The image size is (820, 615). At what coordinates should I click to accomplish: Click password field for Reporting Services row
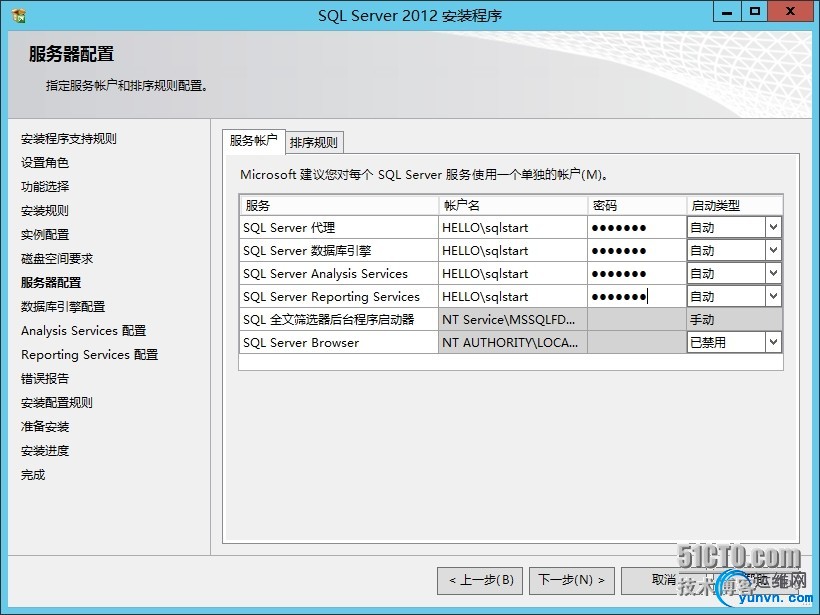tap(637, 297)
